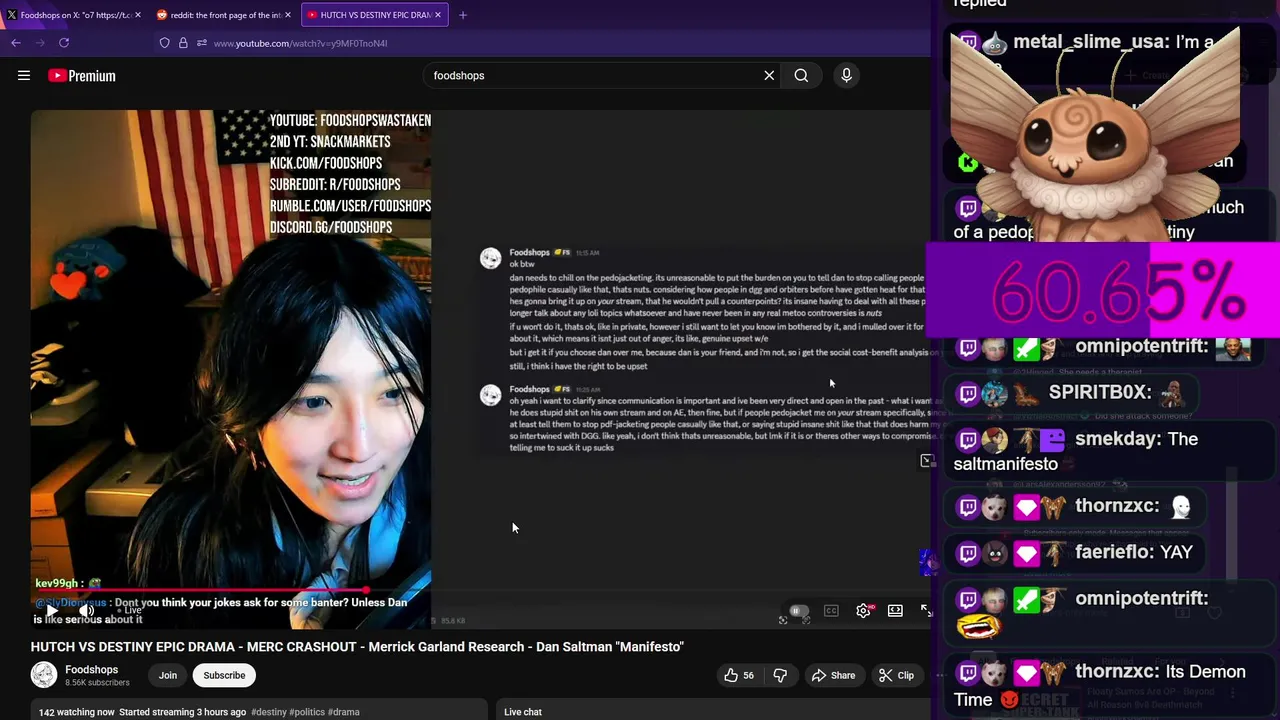Viewport: 1280px width, 720px height.
Task: Click '8.56K subscribers' count
Action: (x=97, y=683)
